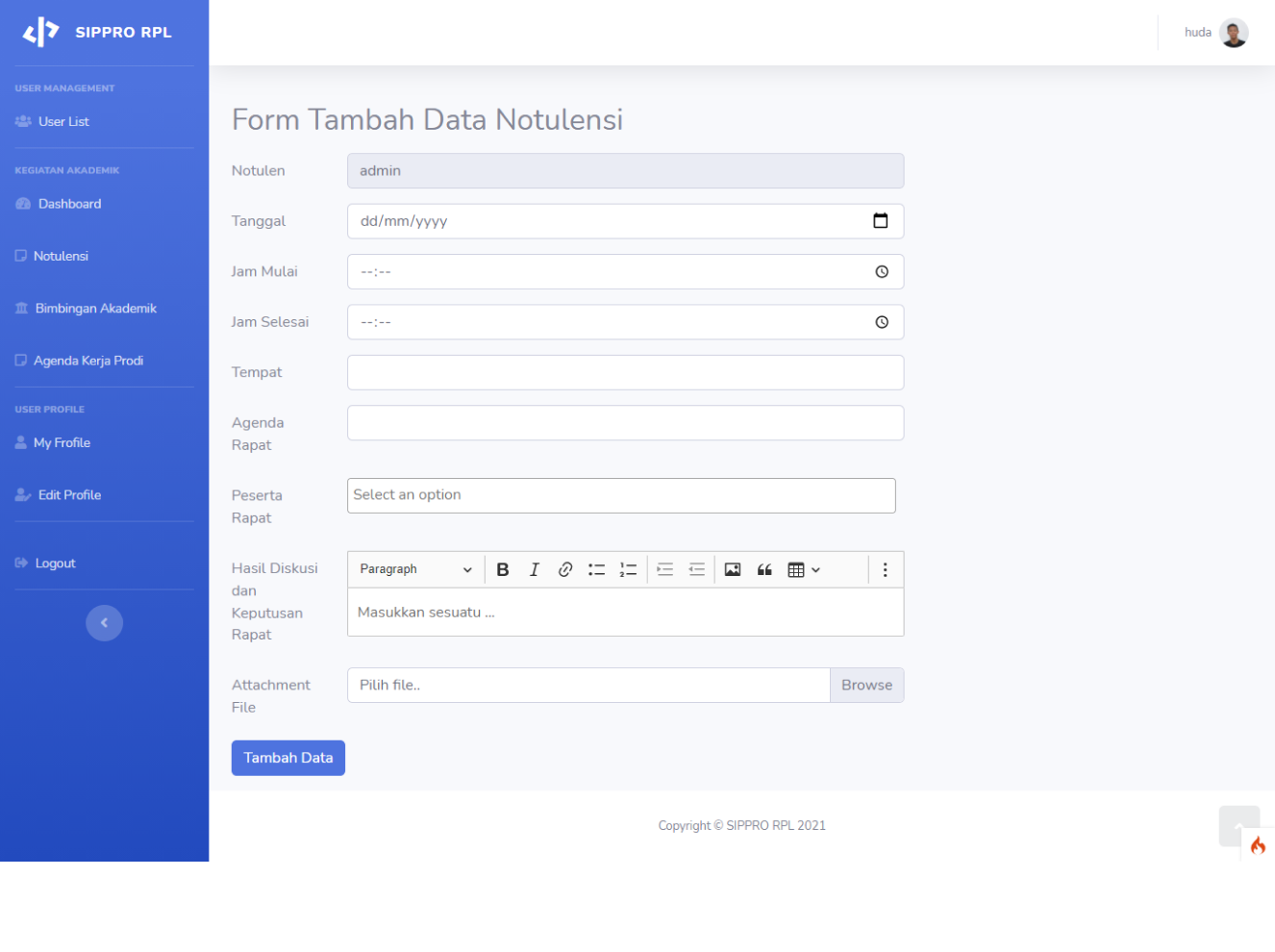Navigate to Dashboard
This screenshot has height=952, width=1275.
pyautogui.click(x=69, y=204)
